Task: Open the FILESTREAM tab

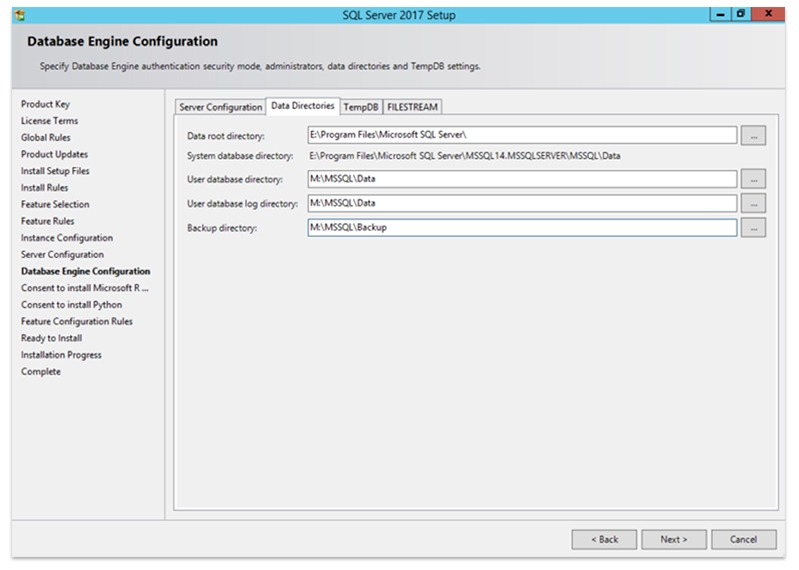Action: (412, 107)
